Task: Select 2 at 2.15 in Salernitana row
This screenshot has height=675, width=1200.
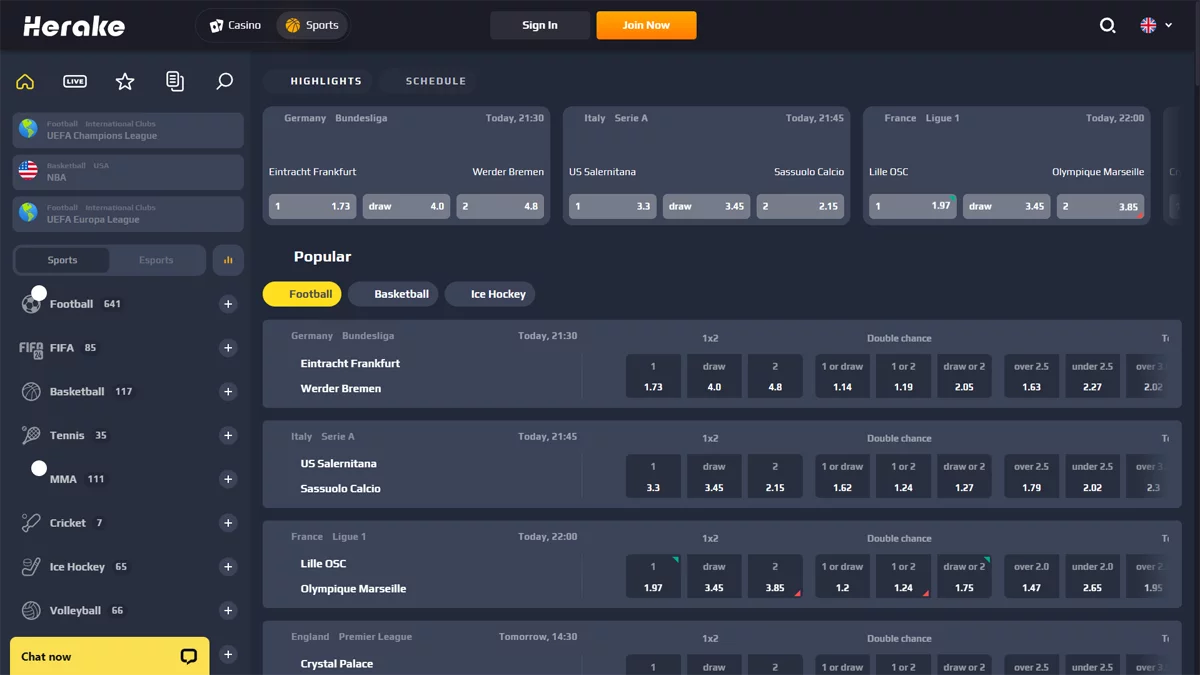Action: [x=775, y=476]
